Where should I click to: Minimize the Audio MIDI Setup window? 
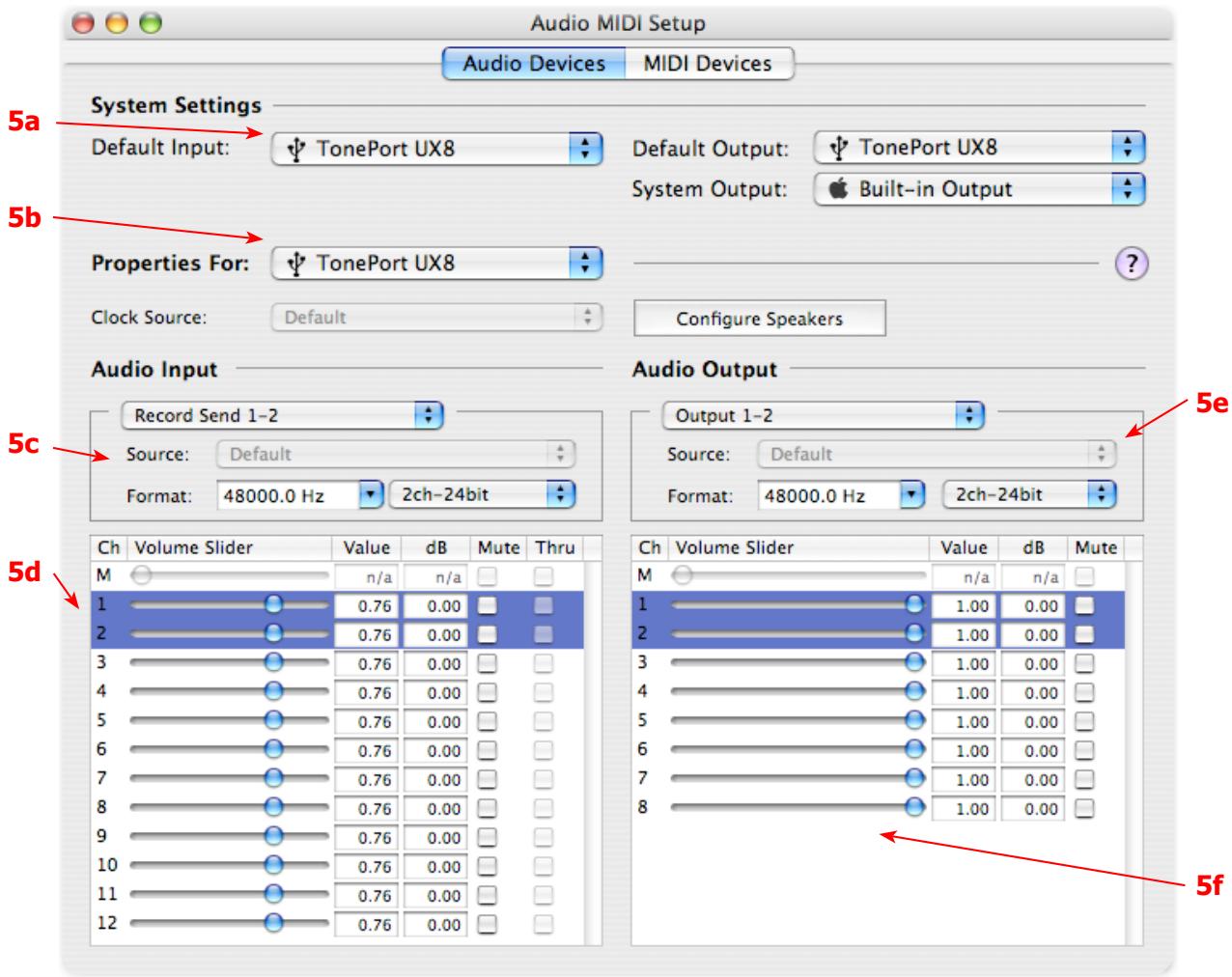tap(117, 24)
